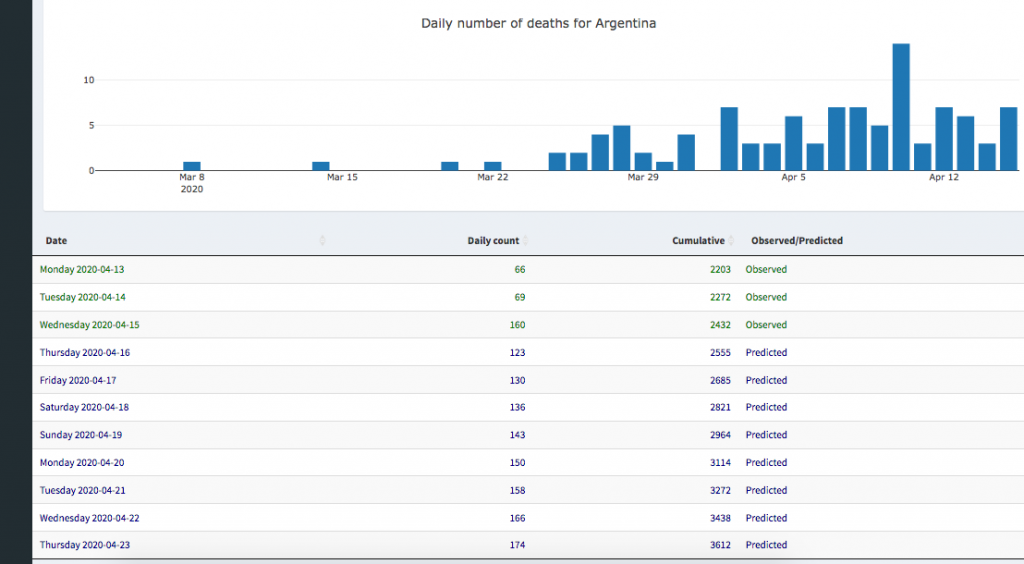Image resolution: width=1024 pixels, height=564 pixels.
Task: Click the chart title 'Daily number of deaths for Argentina'
Action: point(538,23)
